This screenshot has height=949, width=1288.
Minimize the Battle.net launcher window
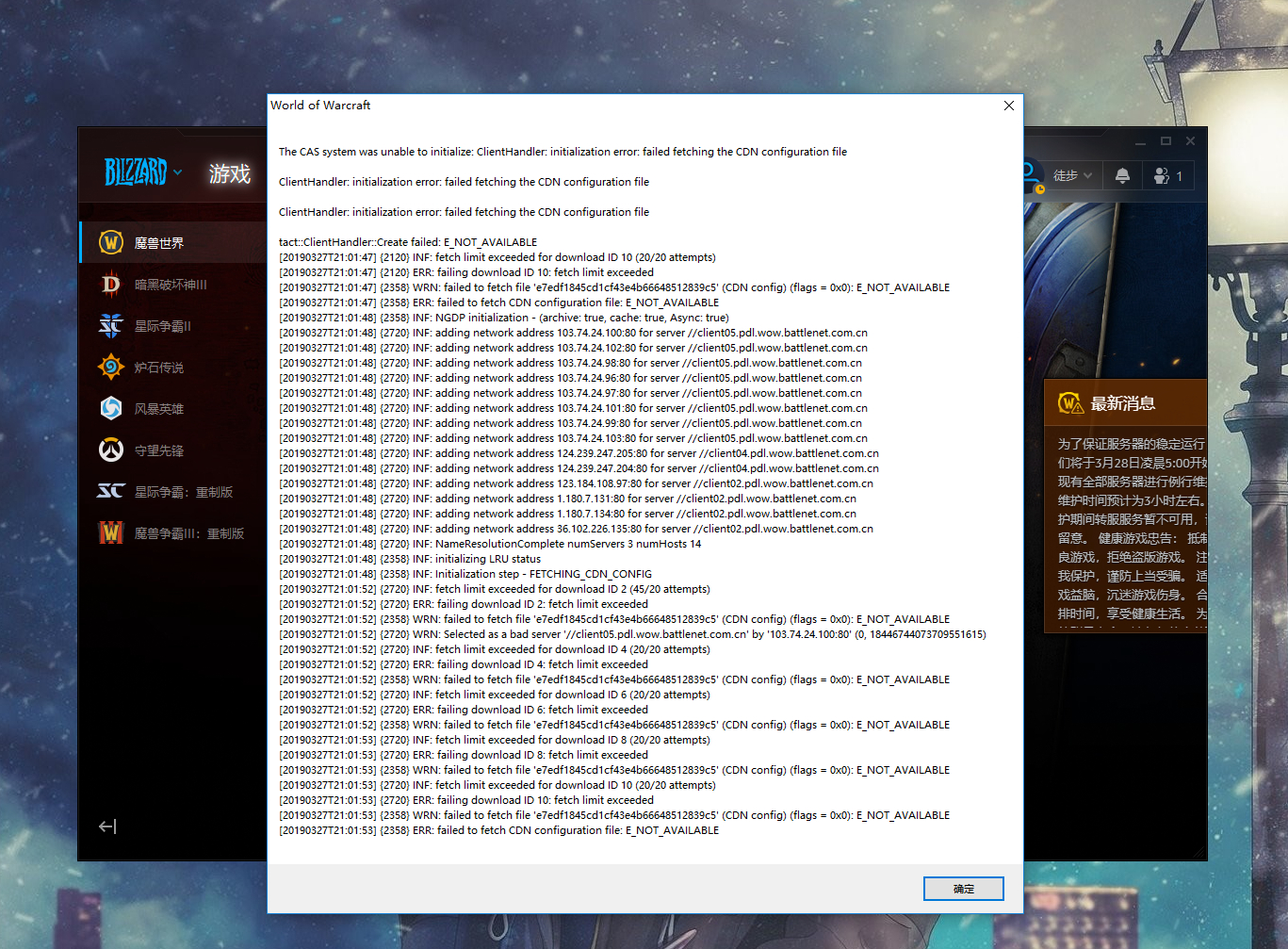pyautogui.click(x=1141, y=141)
